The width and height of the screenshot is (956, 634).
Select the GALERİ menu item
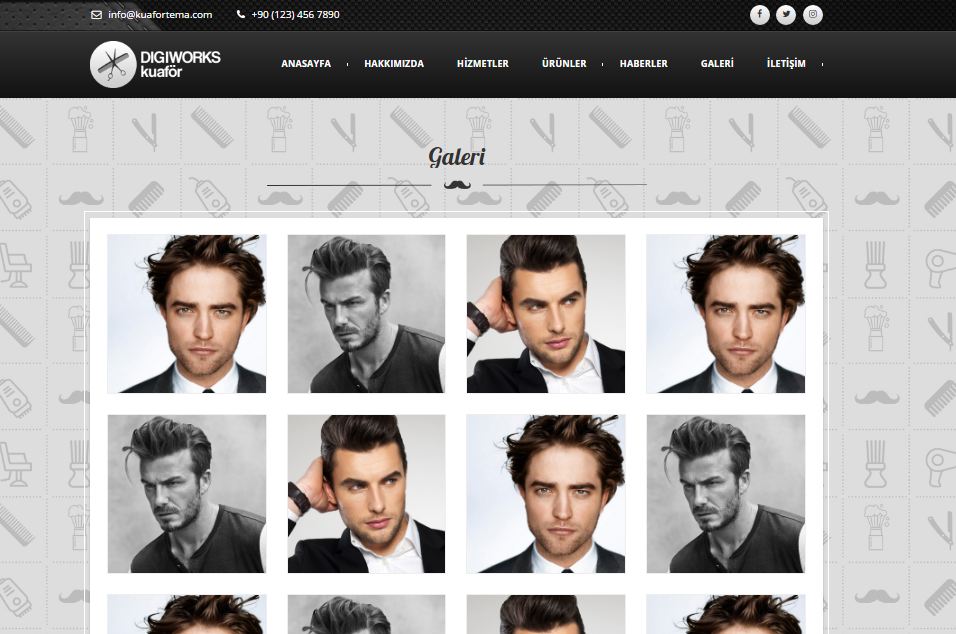pos(717,63)
